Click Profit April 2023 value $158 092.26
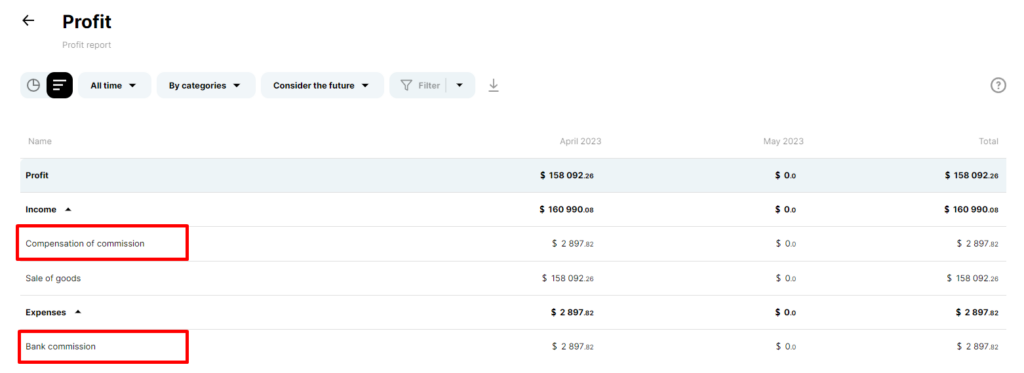This screenshot has width=1024, height=373. pyautogui.click(x=567, y=176)
